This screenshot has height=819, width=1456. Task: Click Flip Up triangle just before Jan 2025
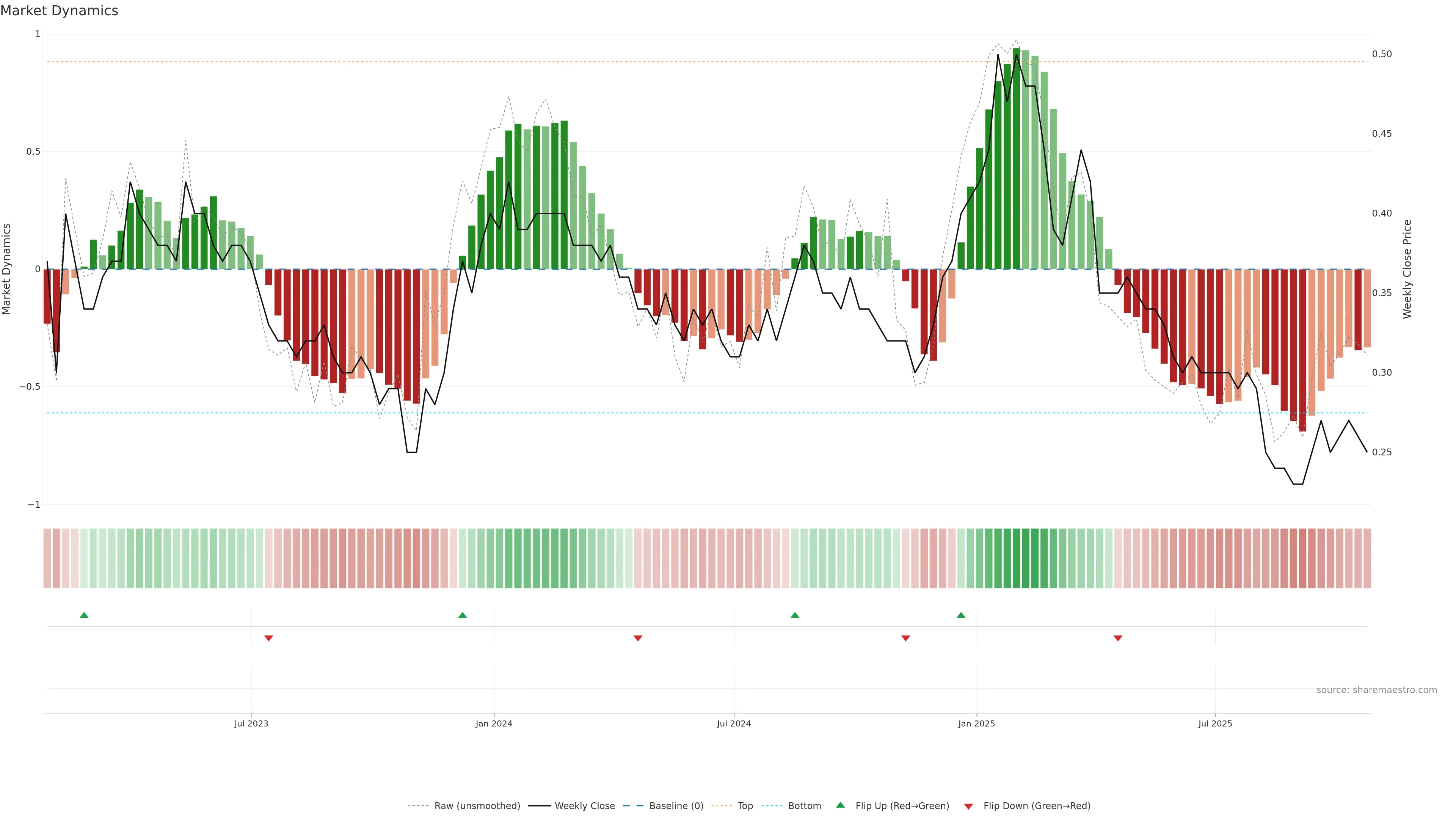tap(961, 615)
